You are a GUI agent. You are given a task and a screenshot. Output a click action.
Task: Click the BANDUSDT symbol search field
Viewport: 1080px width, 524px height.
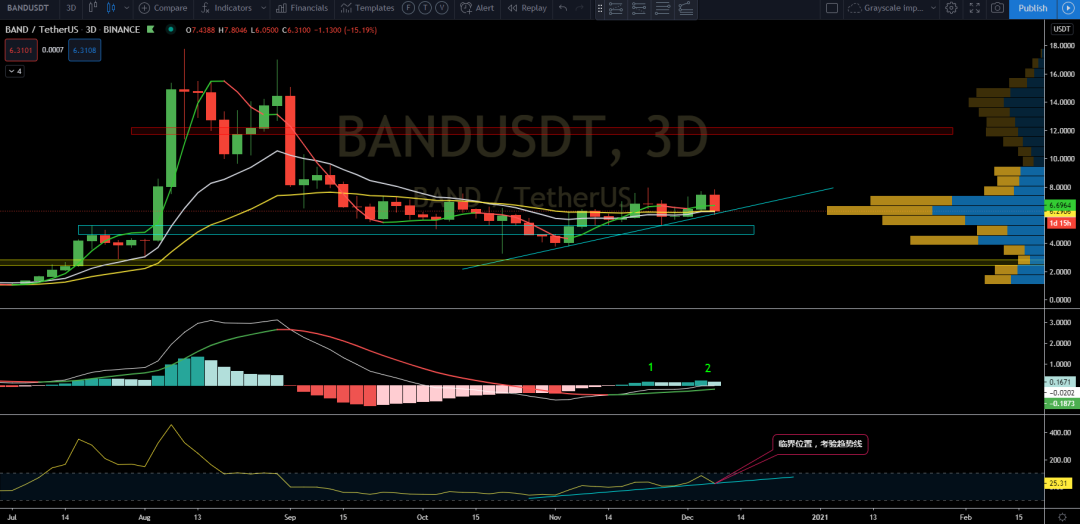click(x=28, y=8)
